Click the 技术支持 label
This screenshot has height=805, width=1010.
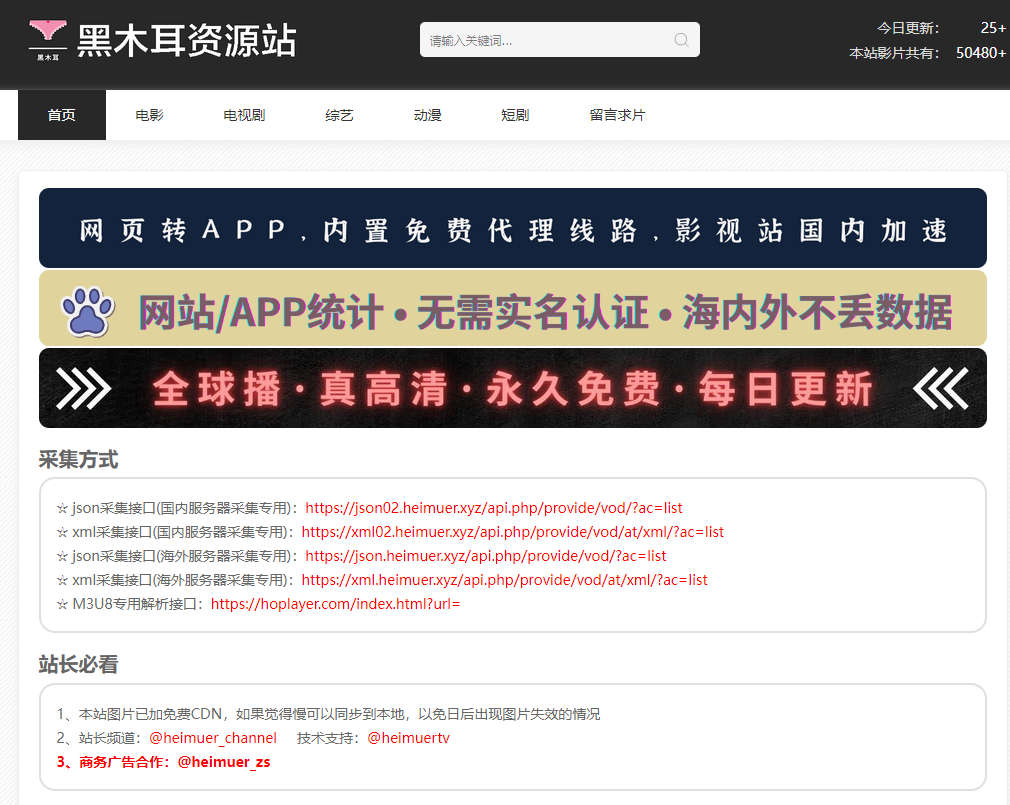click(328, 738)
